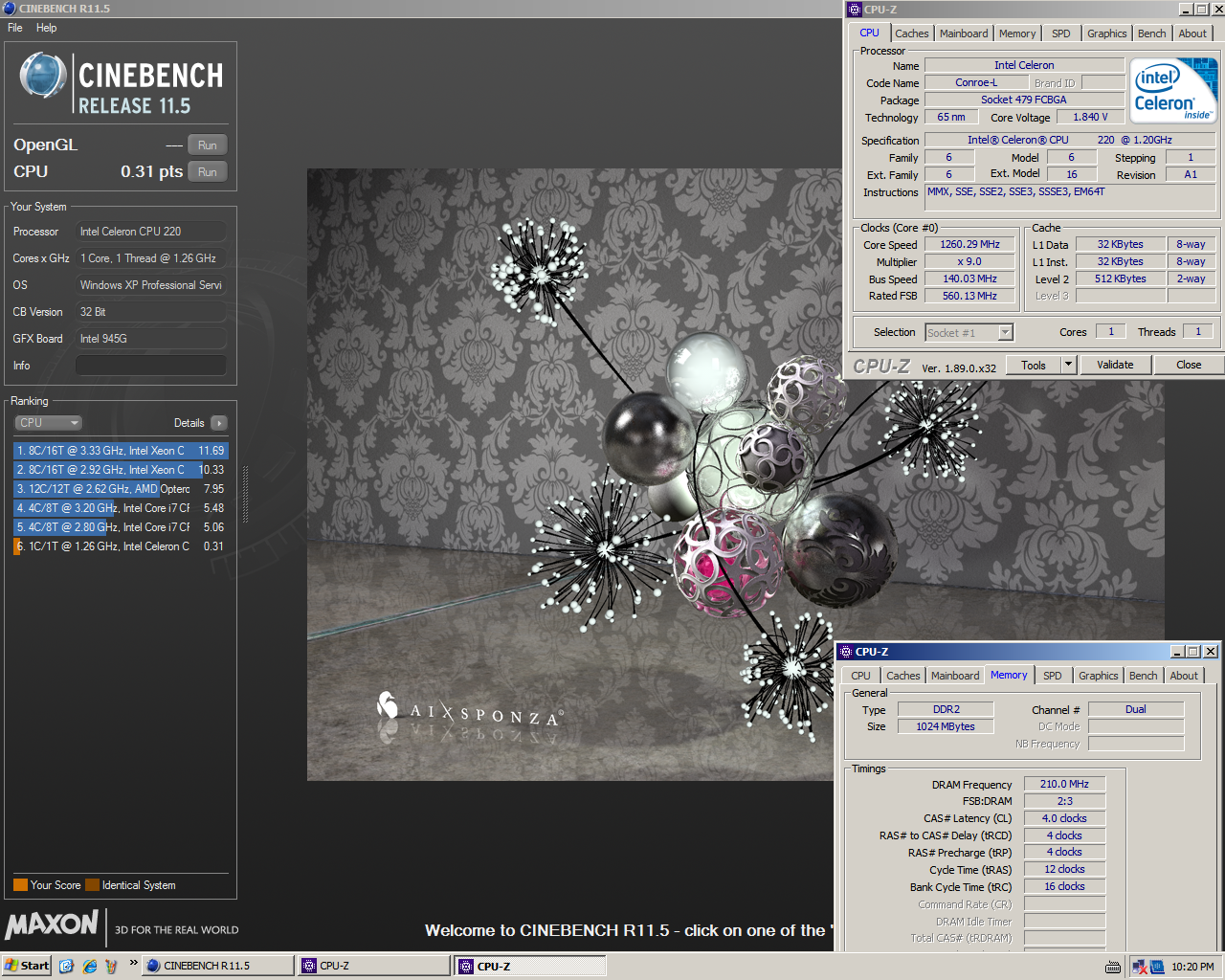The image size is (1225, 980).
Task: Click the Channel # value Dual
Action: (1136, 709)
